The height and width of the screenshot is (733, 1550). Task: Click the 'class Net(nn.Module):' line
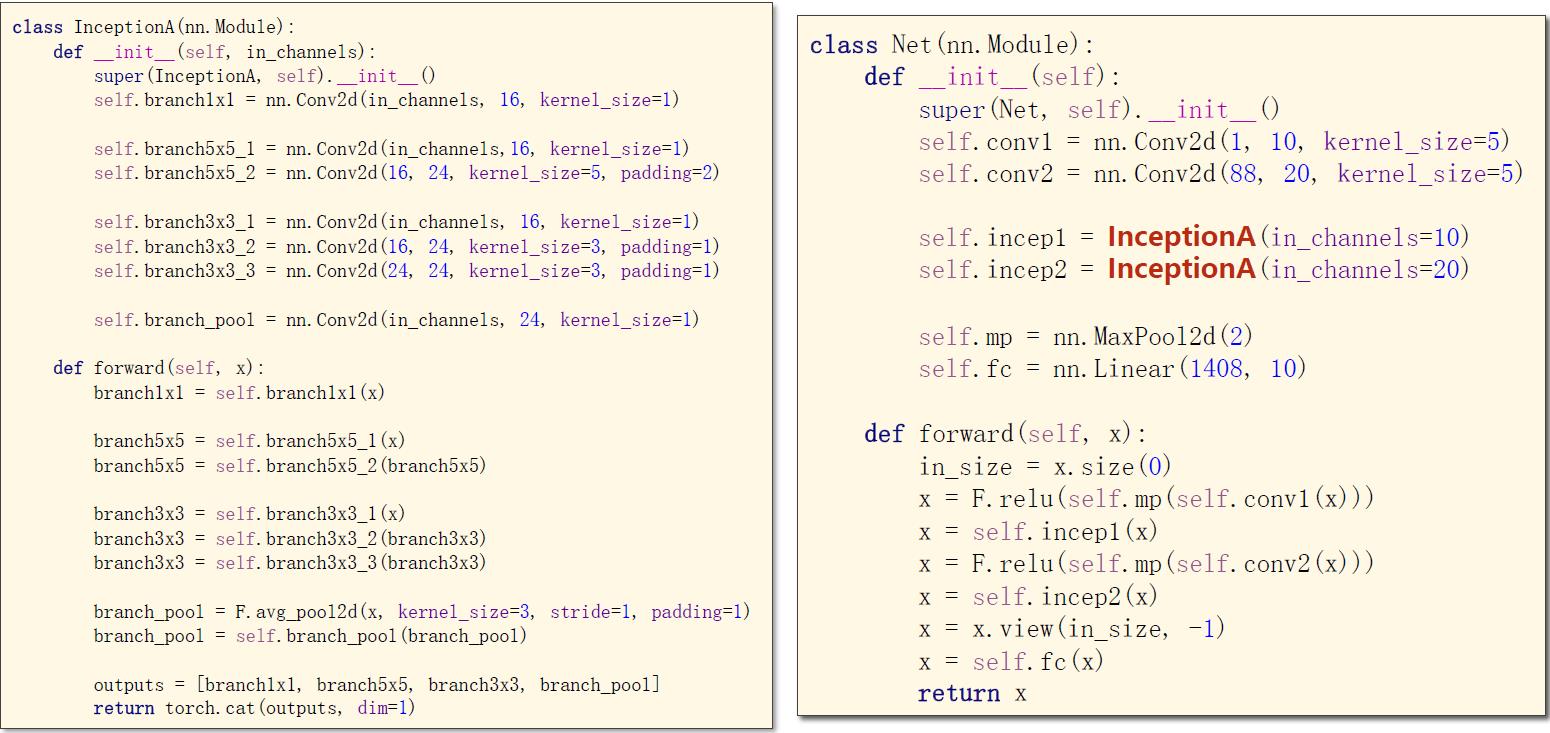click(x=952, y=46)
